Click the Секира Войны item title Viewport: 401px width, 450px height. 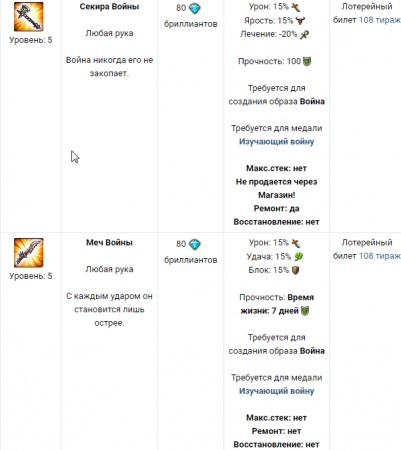coord(109,7)
